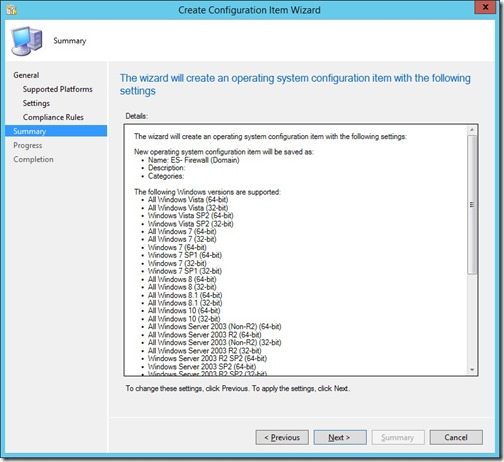Click the Details scrollbar up arrow

tap(472, 130)
